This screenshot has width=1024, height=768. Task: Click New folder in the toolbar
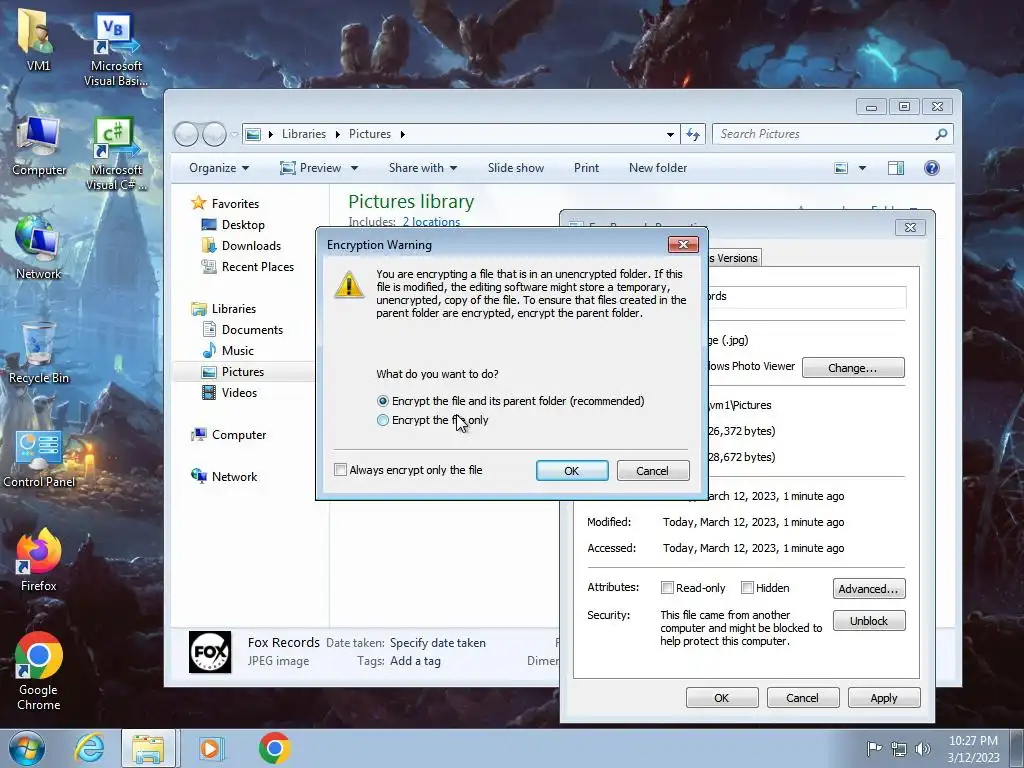[x=658, y=168]
